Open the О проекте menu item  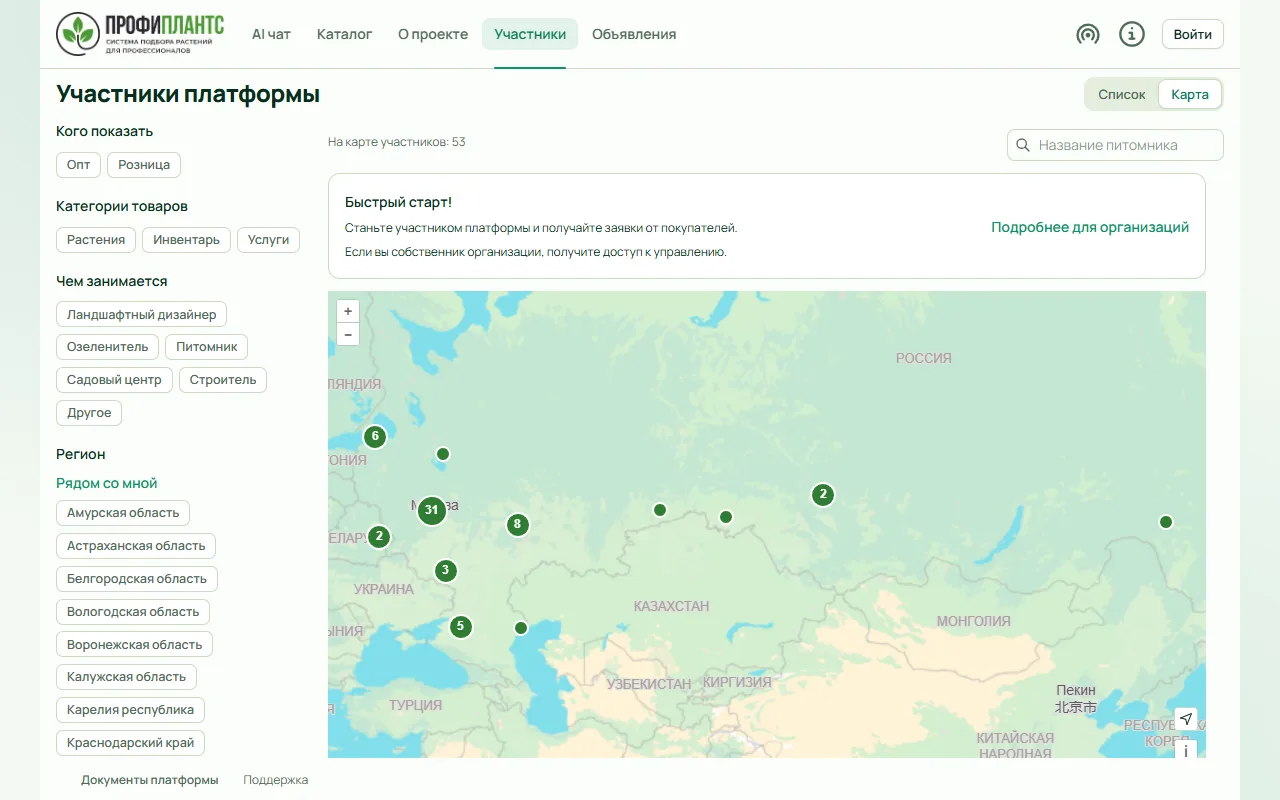click(433, 34)
